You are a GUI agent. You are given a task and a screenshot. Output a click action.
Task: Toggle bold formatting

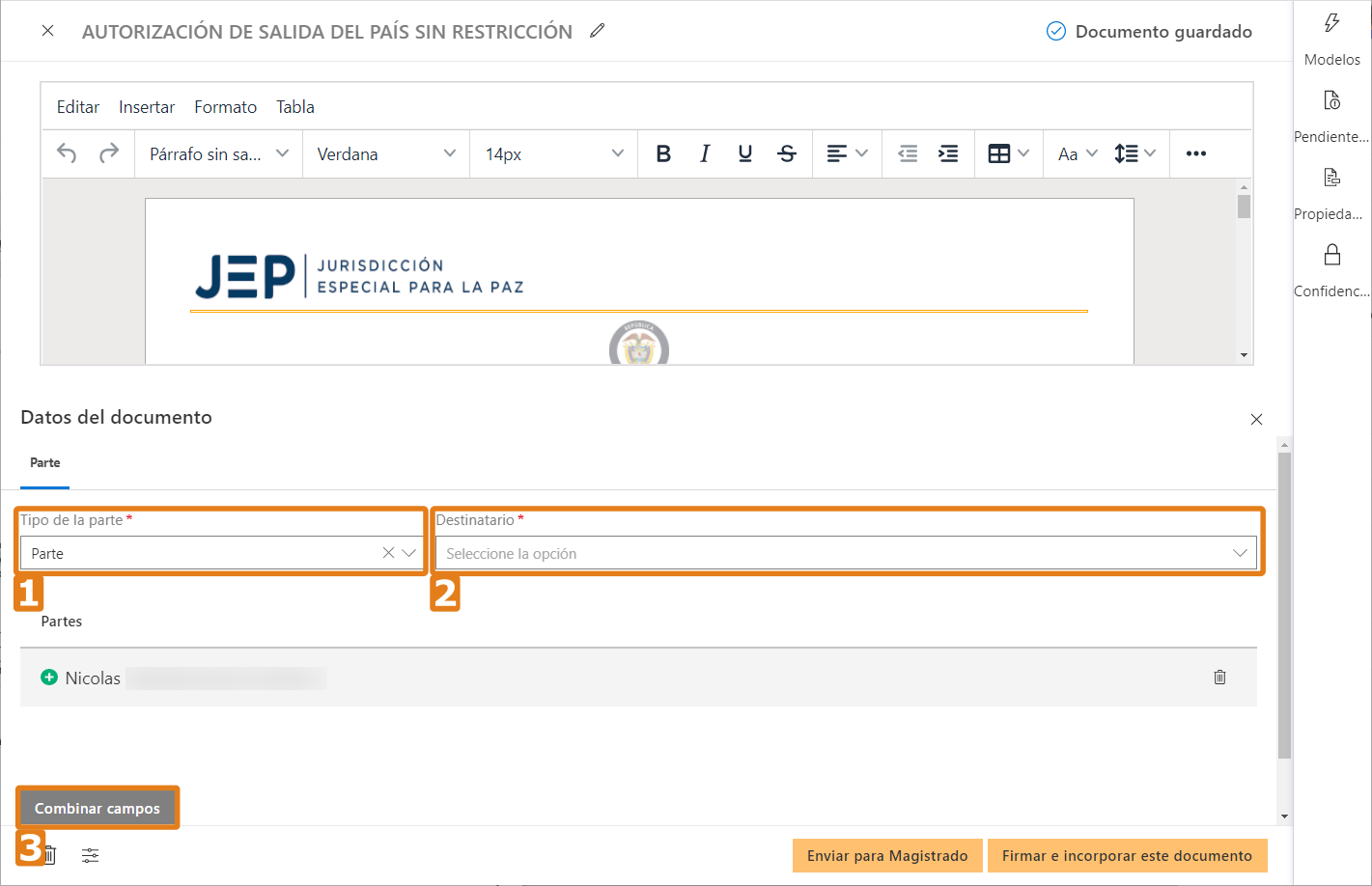pyautogui.click(x=663, y=153)
